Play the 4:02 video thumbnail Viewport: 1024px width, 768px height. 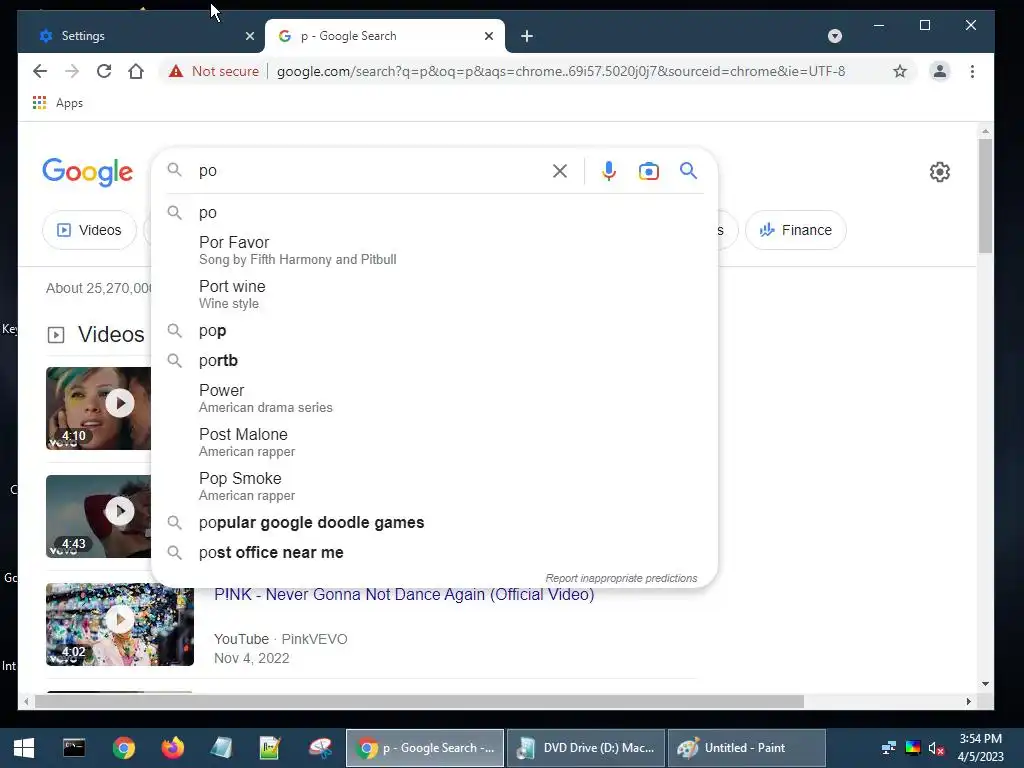pyautogui.click(x=120, y=624)
